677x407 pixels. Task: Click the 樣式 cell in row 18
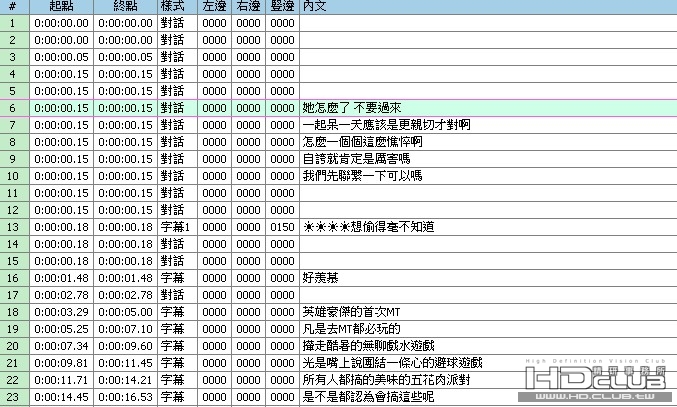[x=177, y=312]
